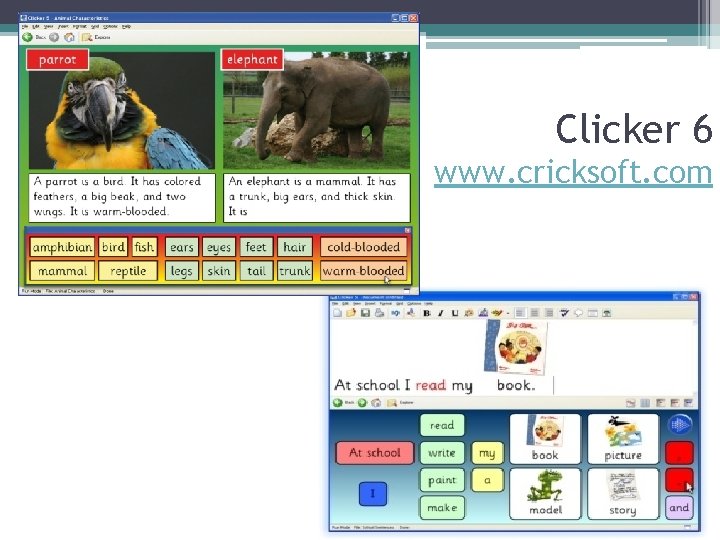
Task: Click the red 'elephant' label
Action: 252,60
